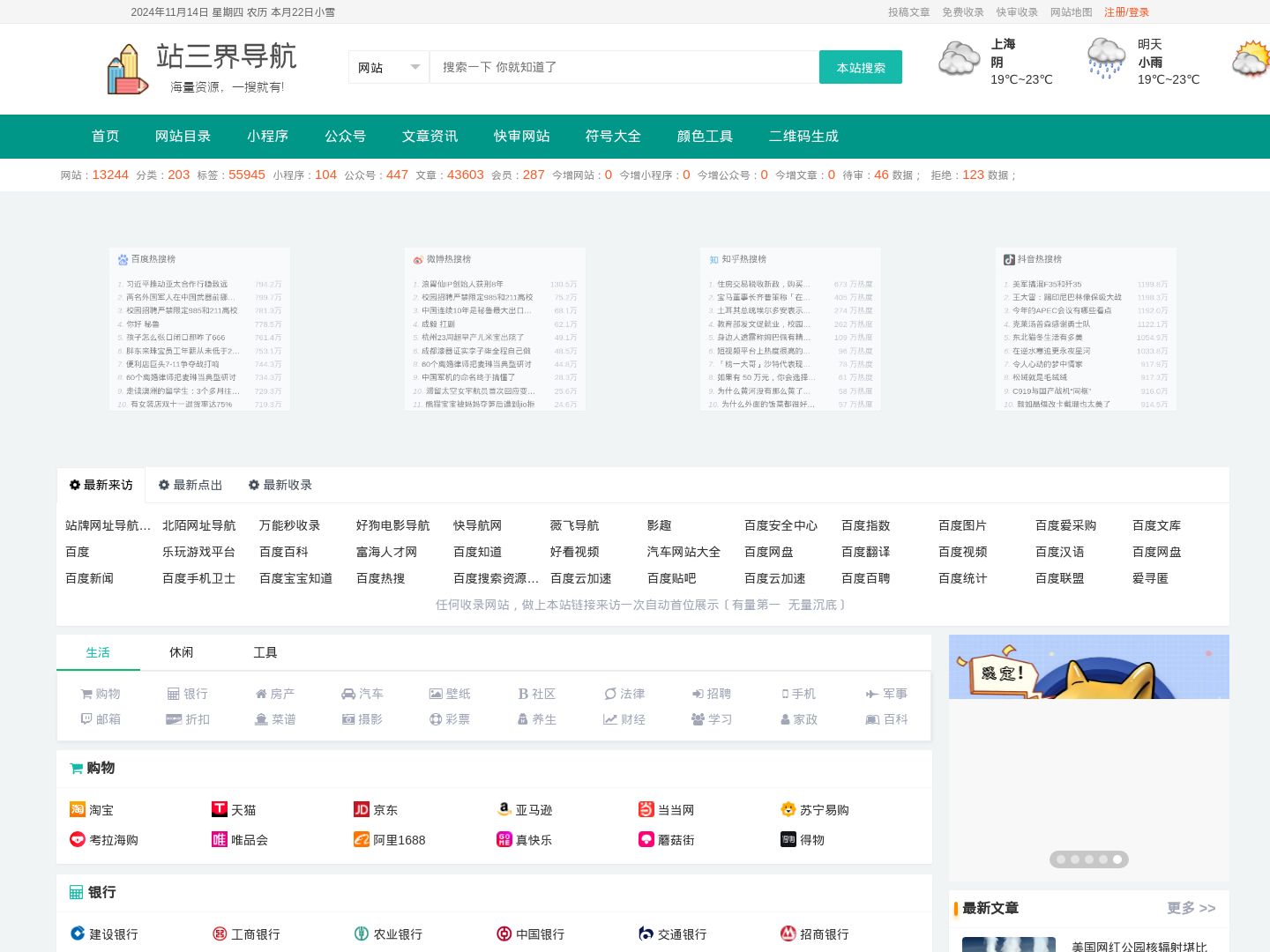Viewport: 1270px width, 952px height.
Task: Switch to the 休闲 tab
Action: [182, 652]
